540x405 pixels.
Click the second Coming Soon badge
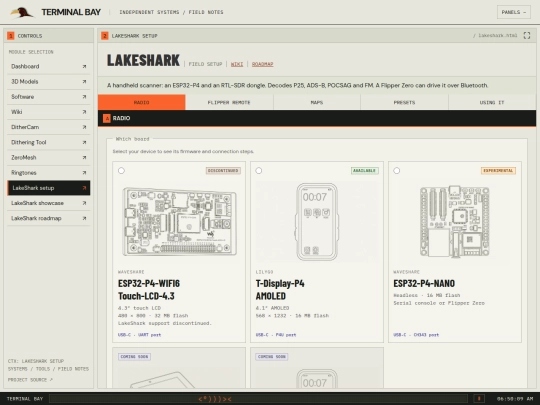[272, 356]
